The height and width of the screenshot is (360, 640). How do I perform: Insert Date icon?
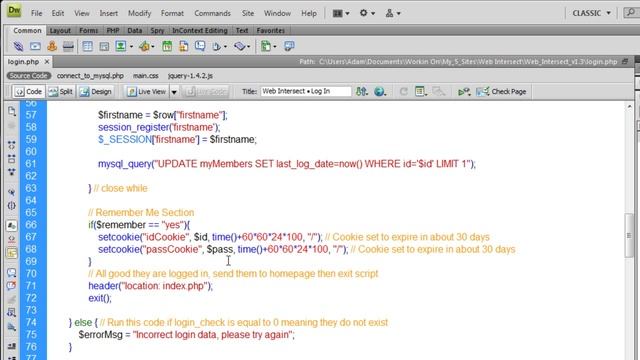pyautogui.click(x=167, y=46)
